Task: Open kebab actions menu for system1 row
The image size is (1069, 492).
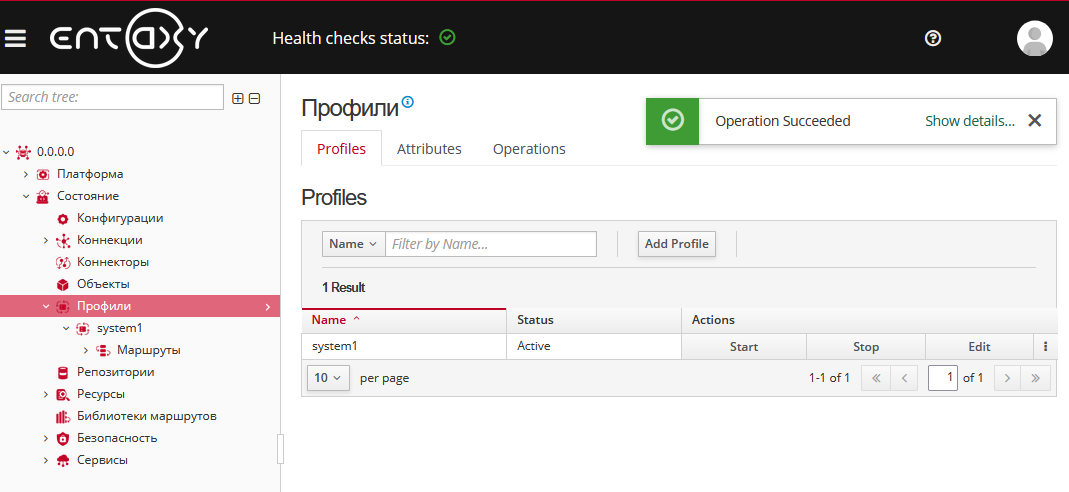Action: click(x=1045, y=347)
